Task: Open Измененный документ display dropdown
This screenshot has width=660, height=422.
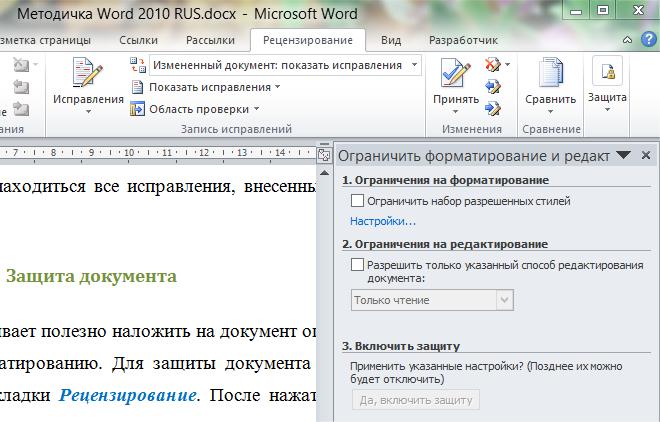Action: coord(415,65)
